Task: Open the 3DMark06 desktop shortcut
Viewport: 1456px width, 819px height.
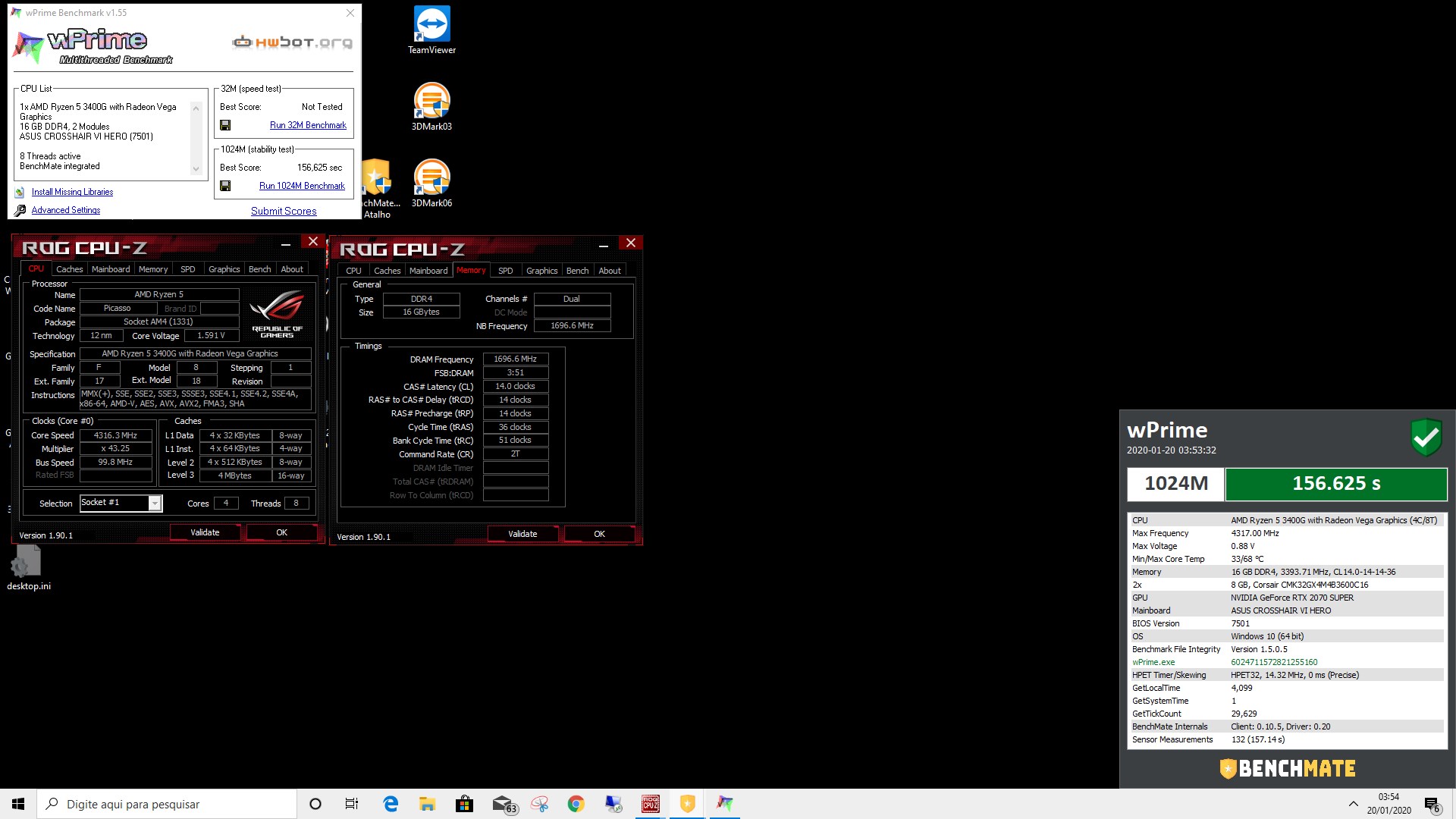Action: 431,184
